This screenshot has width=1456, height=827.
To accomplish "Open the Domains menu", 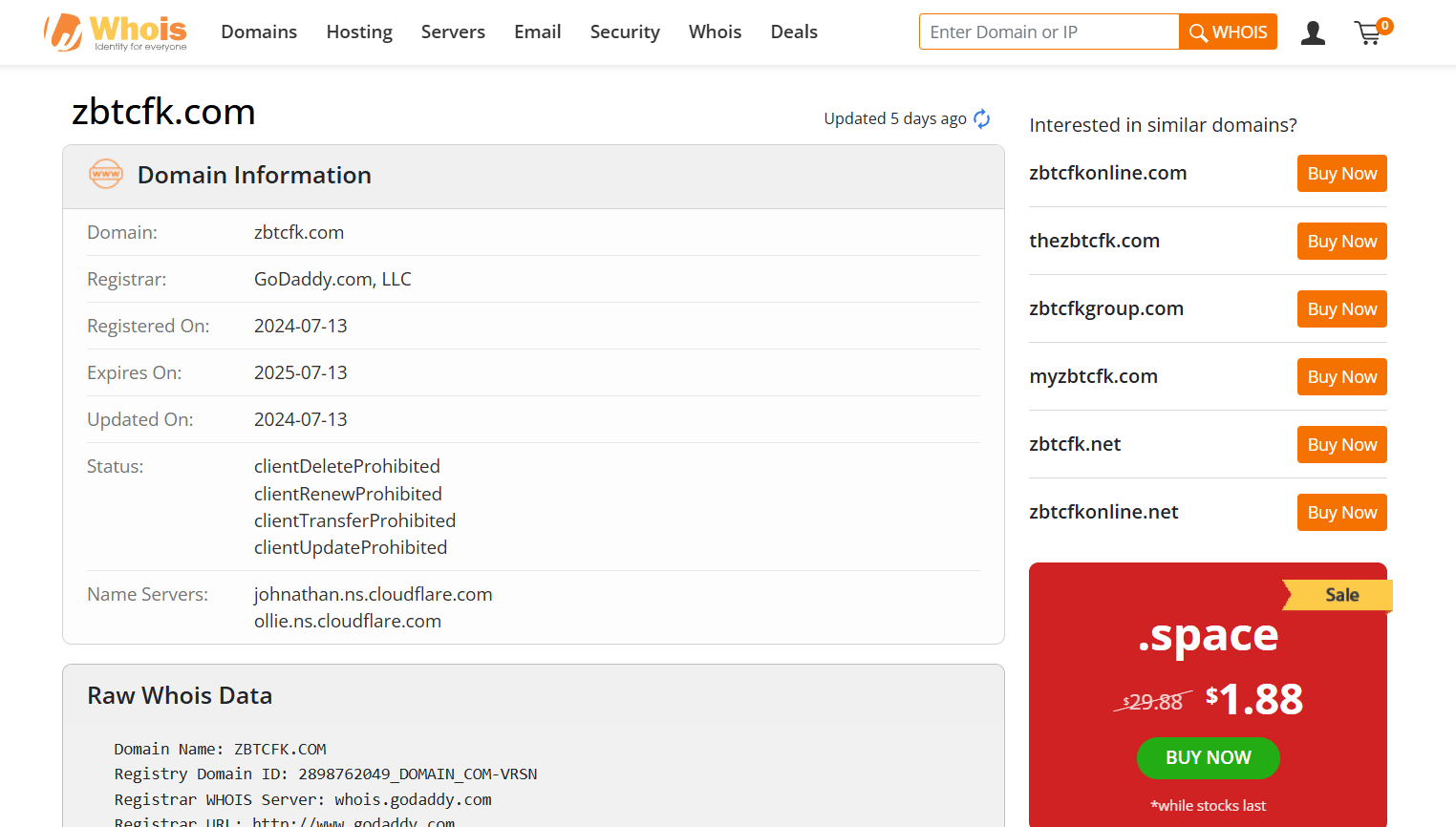I will 259,32.
